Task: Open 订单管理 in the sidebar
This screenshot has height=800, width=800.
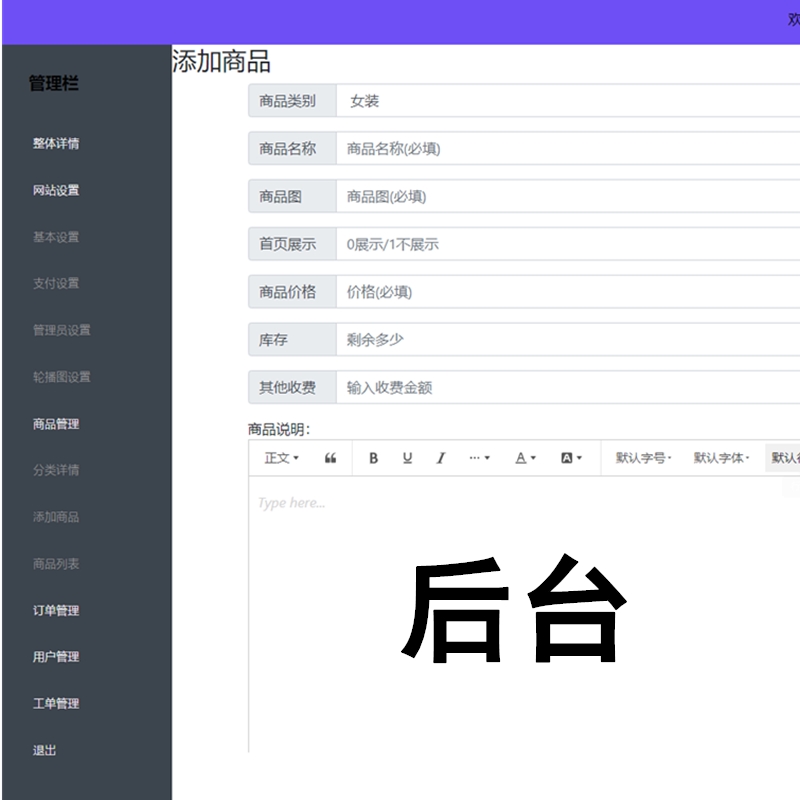Action: [x=56, y=610]
